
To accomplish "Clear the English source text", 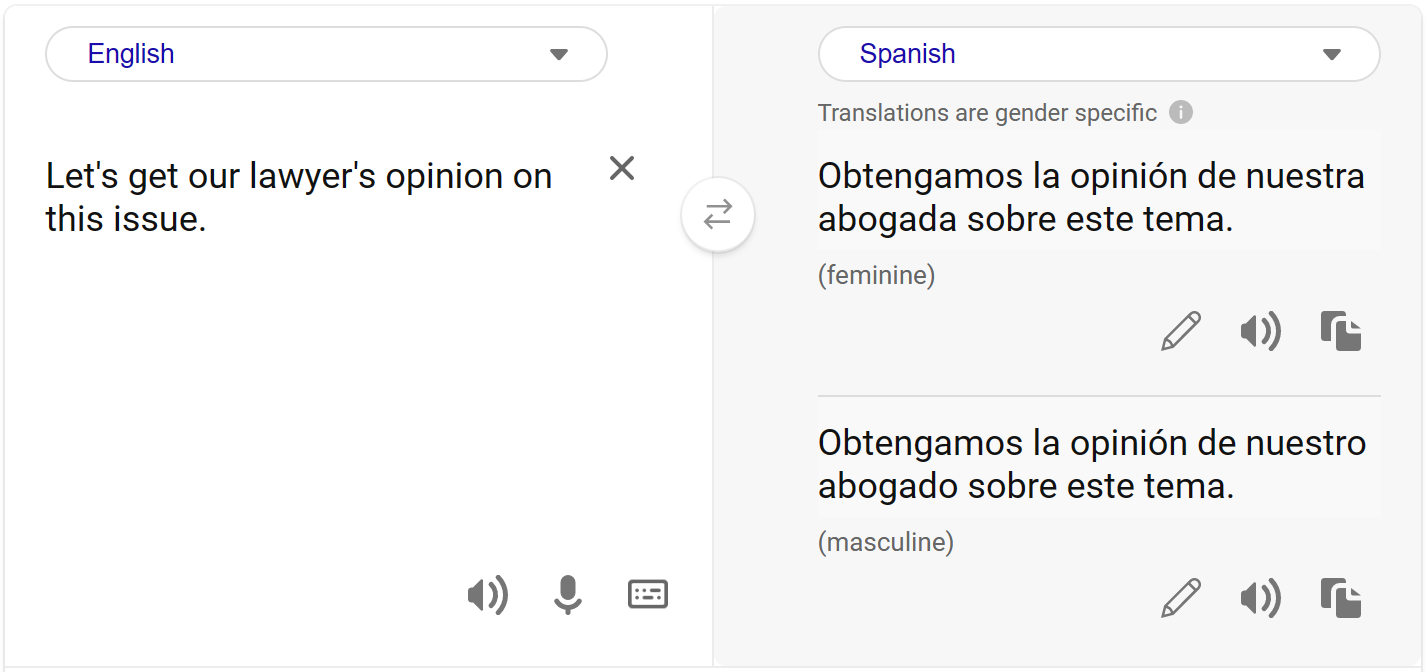I will tap(621, 168).
